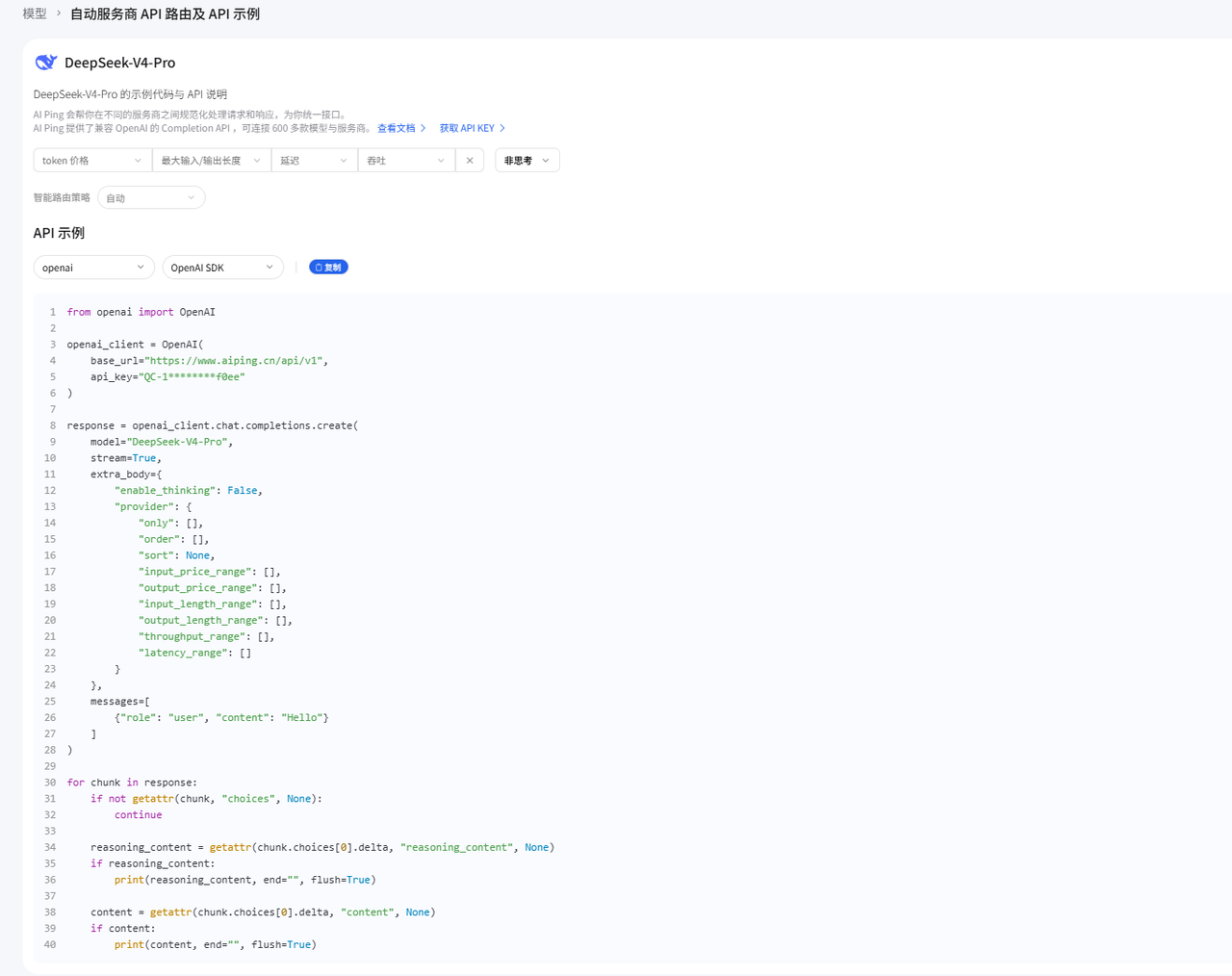
Task: Click the DeepSeek whale logo icon
Action: pos(46,63)
